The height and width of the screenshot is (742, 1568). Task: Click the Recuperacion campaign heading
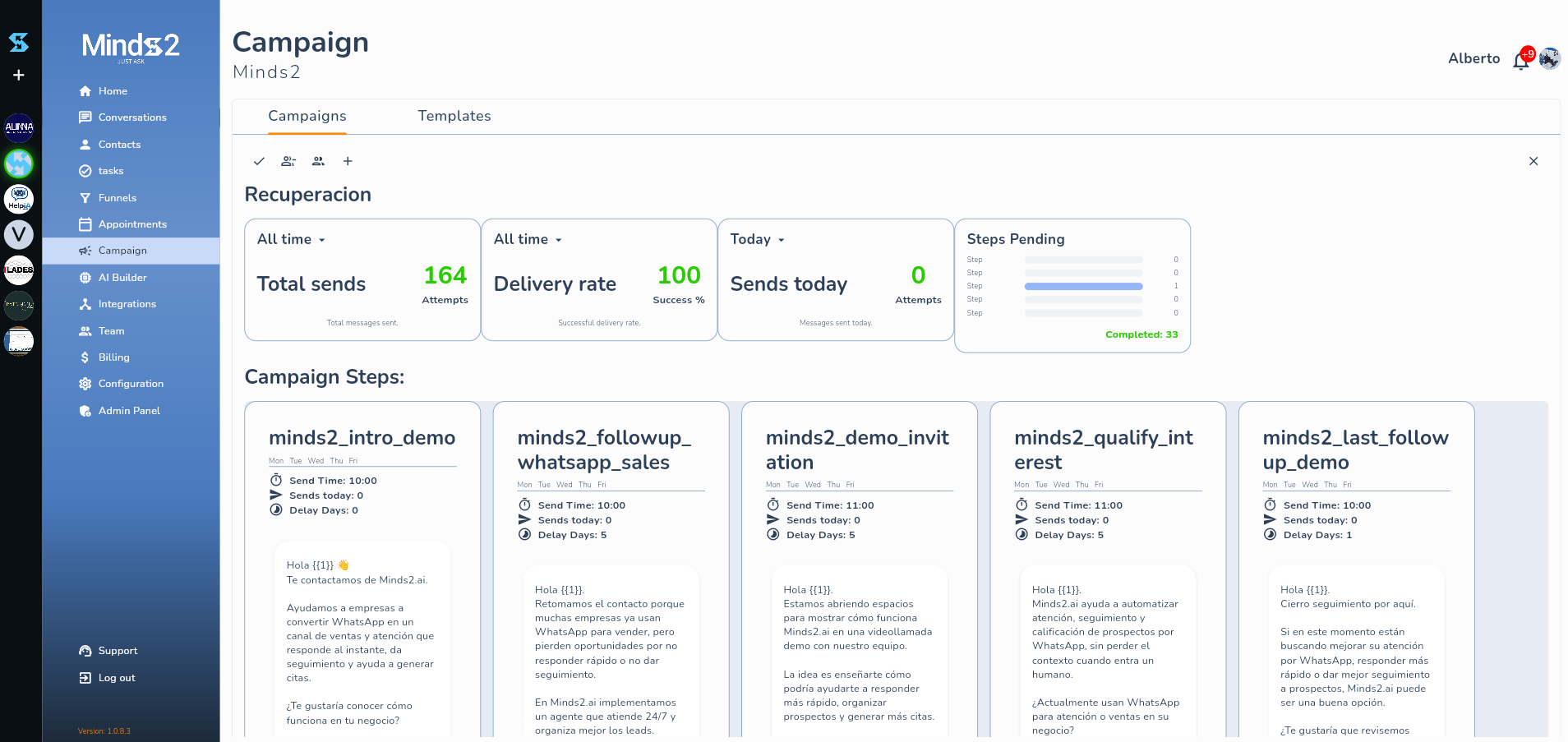308,195
